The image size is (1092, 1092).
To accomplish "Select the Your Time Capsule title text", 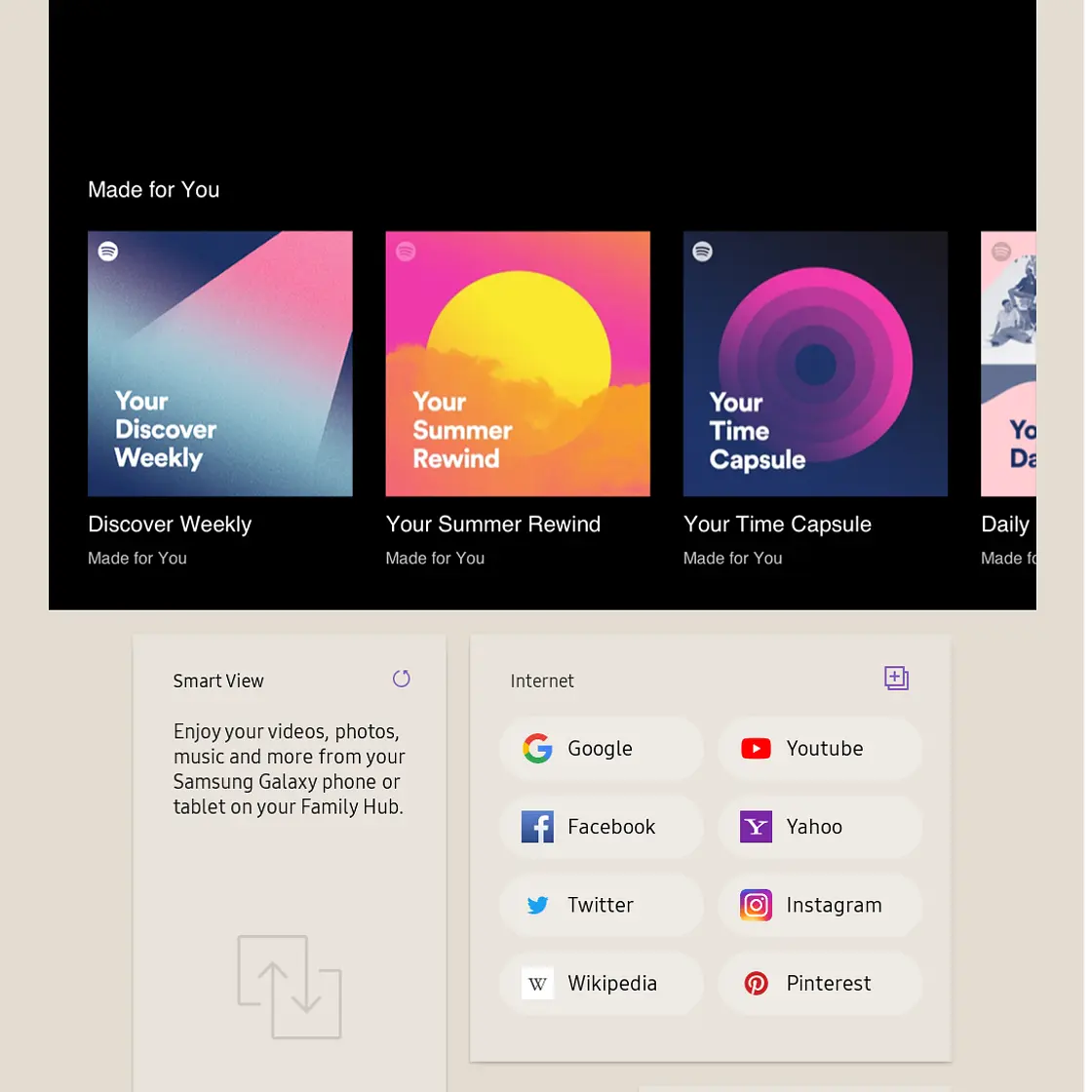I will click(x=777, y=525).
